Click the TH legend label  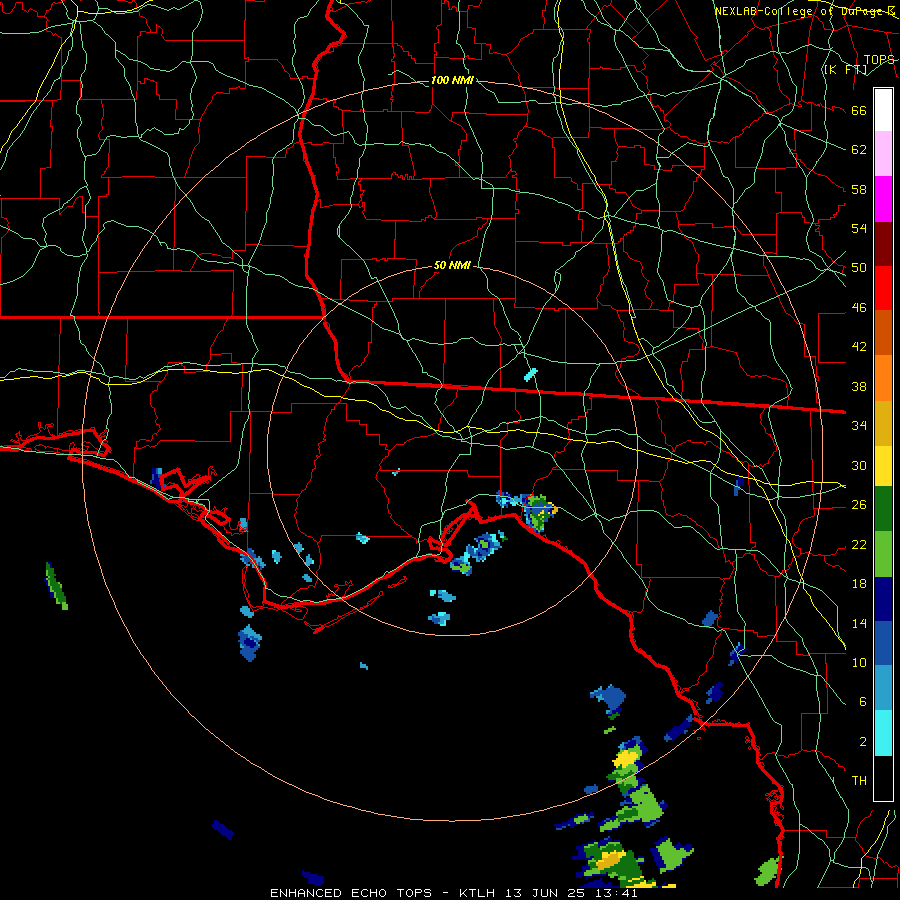click(859, 781)
